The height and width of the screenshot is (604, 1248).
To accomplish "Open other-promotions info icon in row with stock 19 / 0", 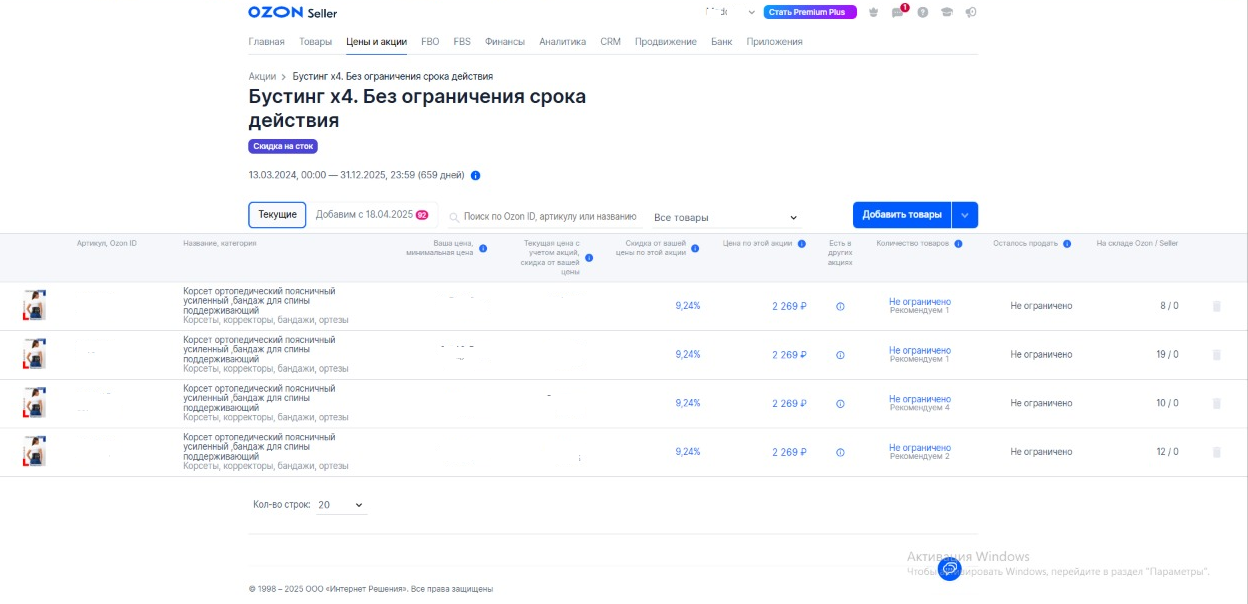I will (840, 355).
